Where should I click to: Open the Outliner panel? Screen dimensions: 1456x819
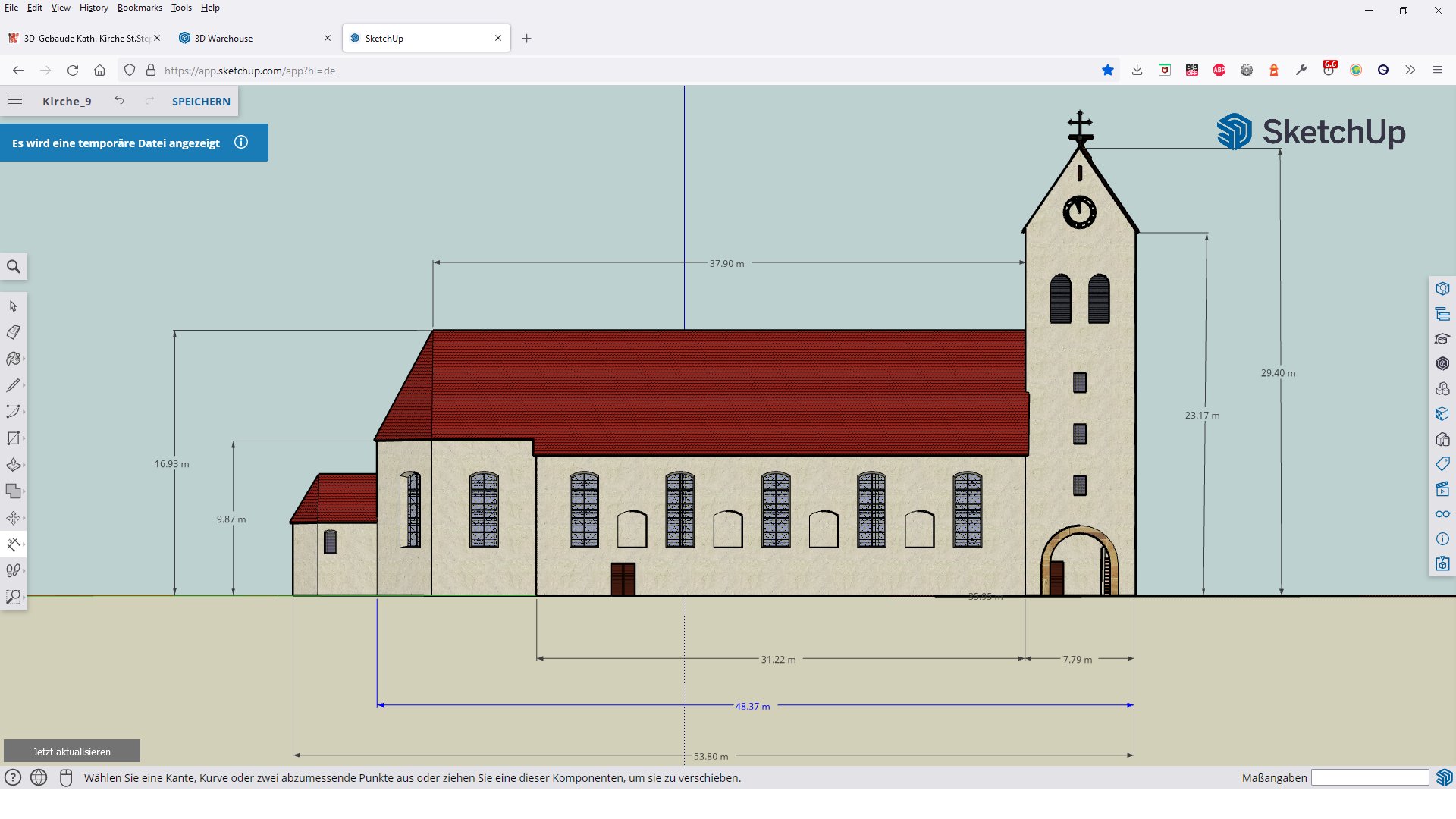(1442, 313)
